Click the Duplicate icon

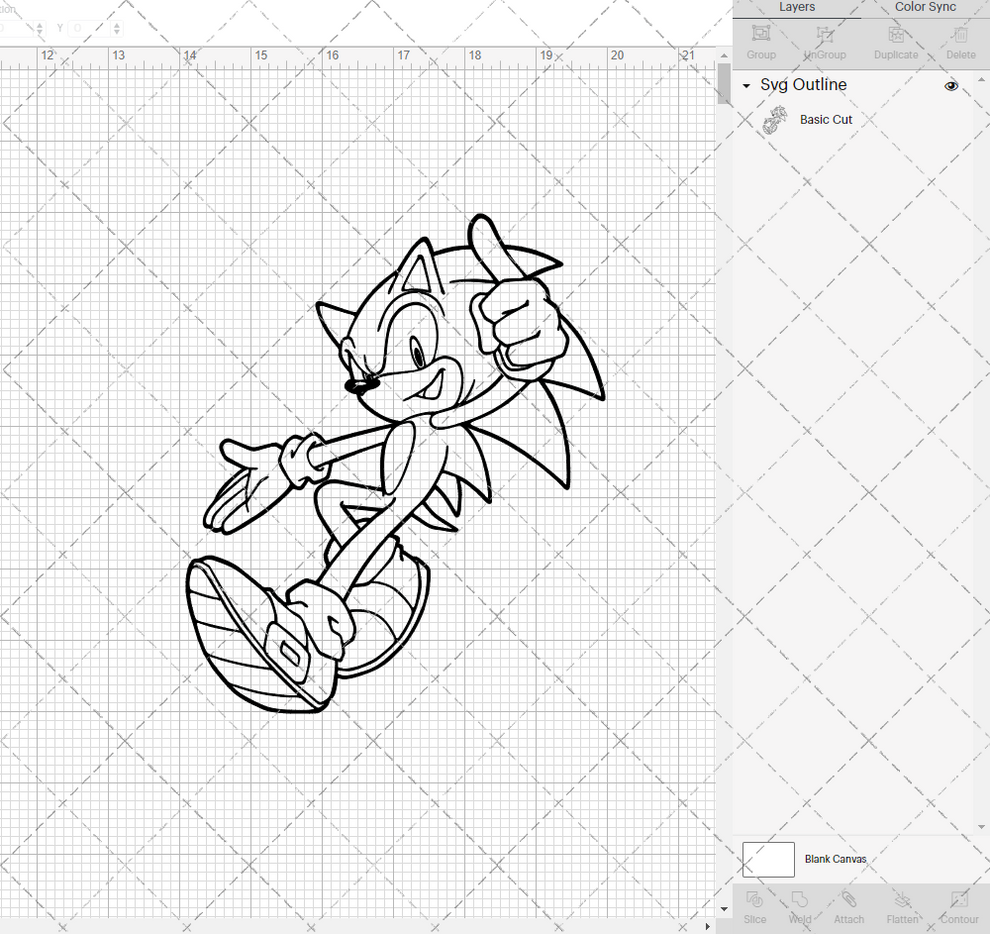point(895,40)
